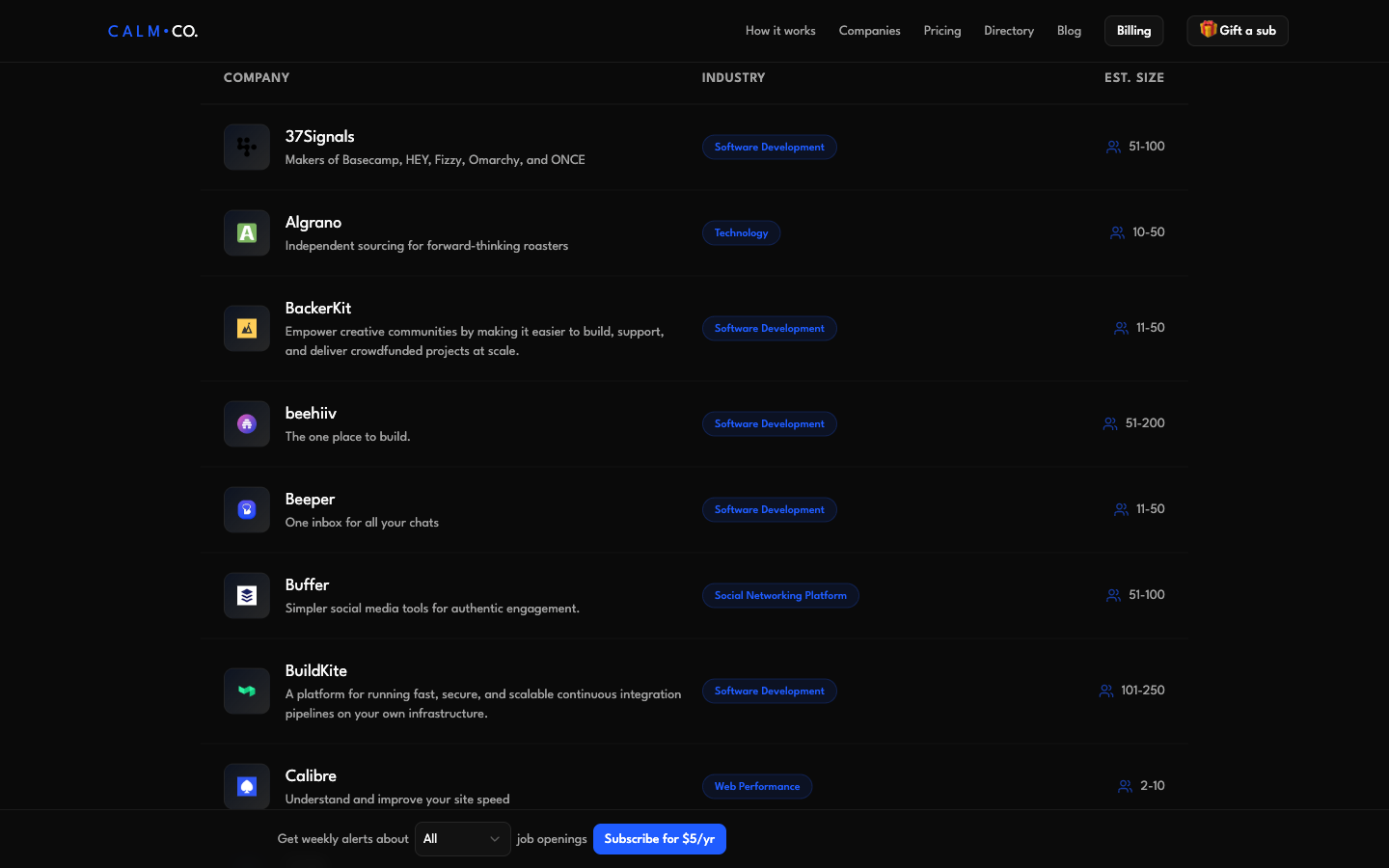This screenshot has height=868, width=1389.
Task: Click the 51-200 size value
Action: 1145,423
